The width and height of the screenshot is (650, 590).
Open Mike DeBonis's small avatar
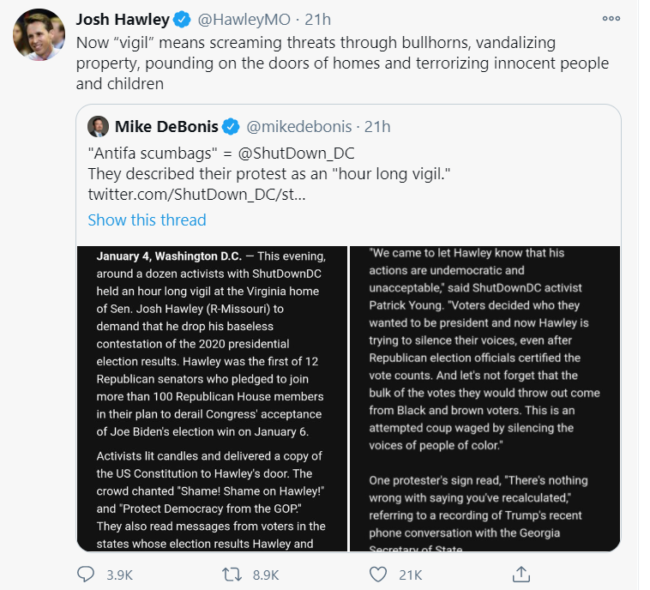click(x=98, y=126)
